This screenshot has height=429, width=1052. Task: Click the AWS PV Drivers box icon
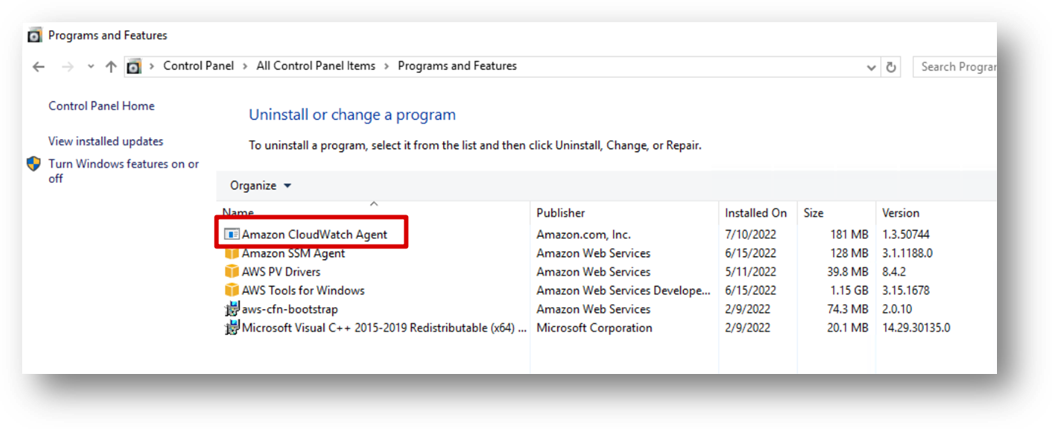(231, 272)
